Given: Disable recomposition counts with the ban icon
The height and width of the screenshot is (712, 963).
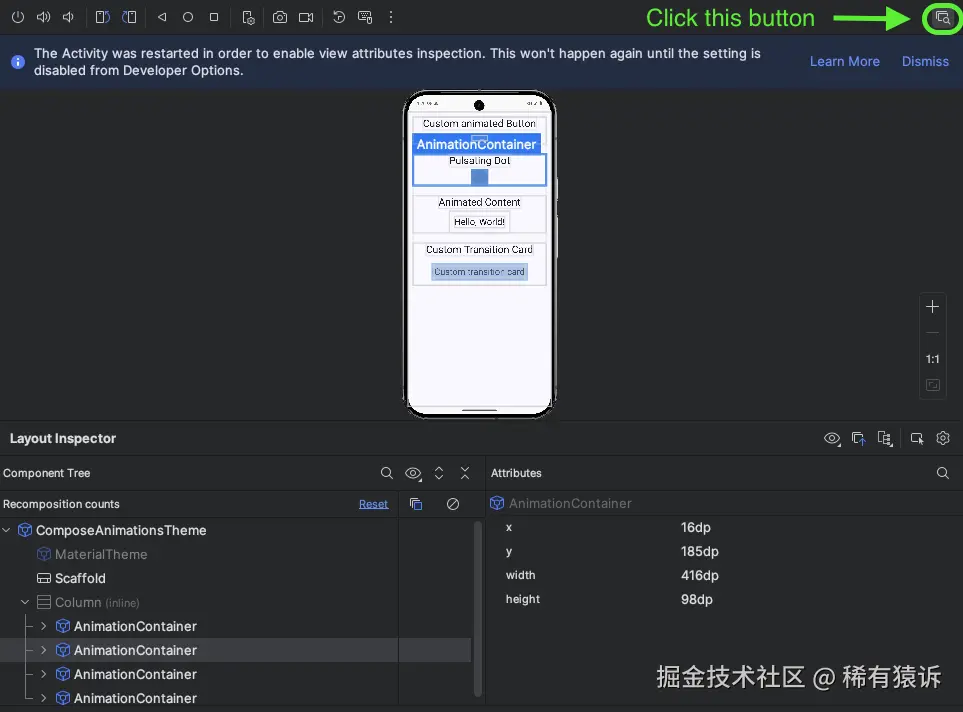Looking at the screenshot, I should 452,504.
